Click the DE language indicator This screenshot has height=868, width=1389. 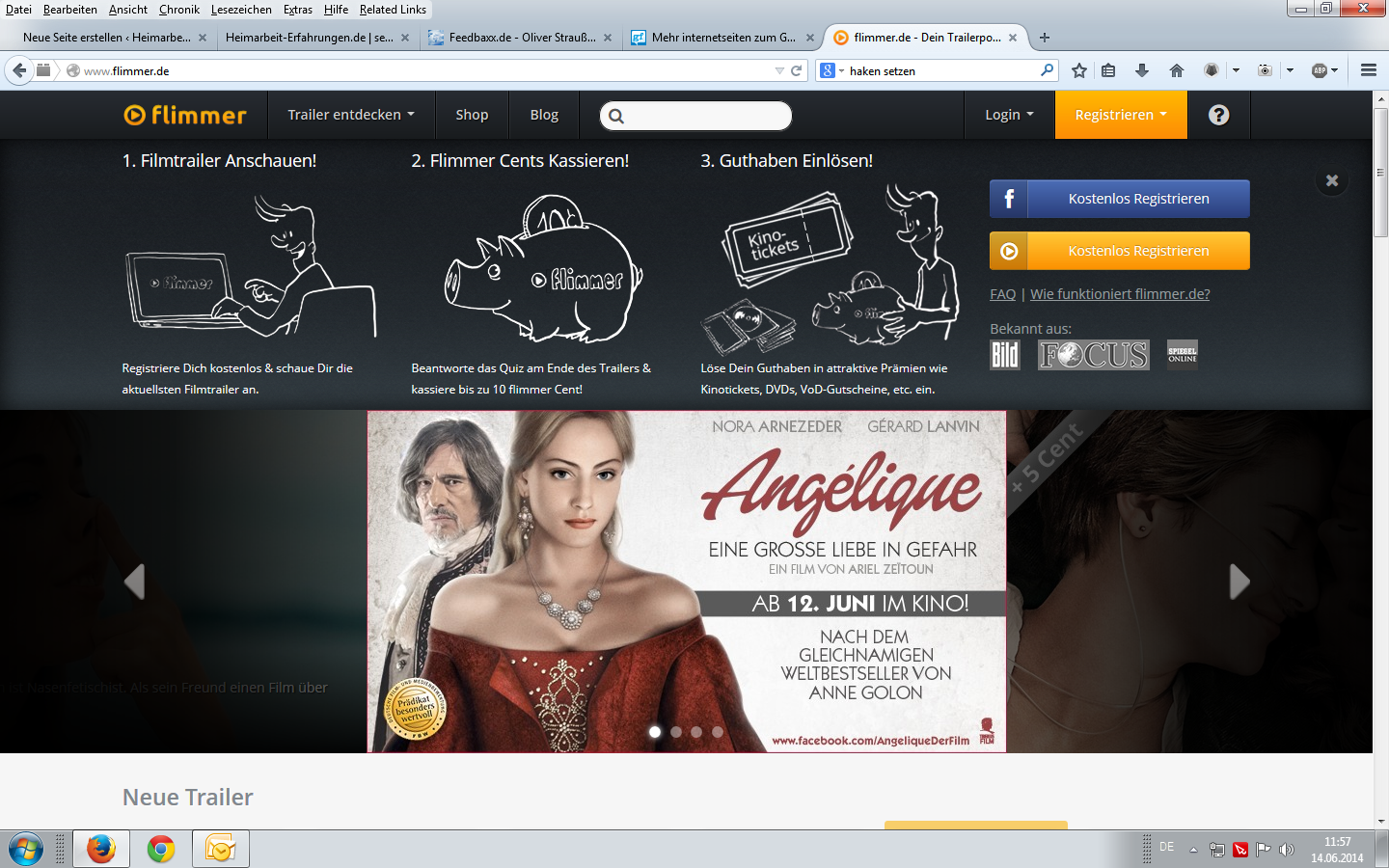(1167, 847)
